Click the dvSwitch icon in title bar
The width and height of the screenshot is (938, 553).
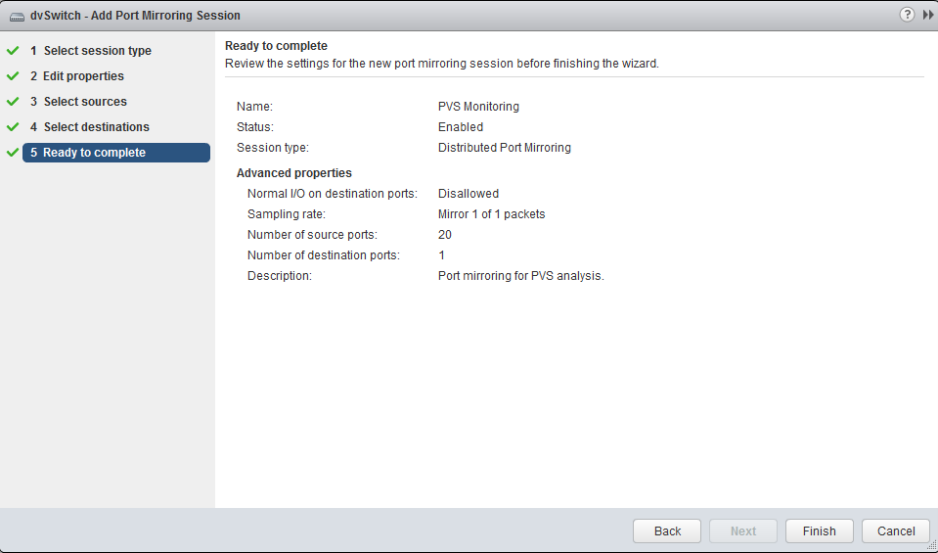click(x=17, y=16)
